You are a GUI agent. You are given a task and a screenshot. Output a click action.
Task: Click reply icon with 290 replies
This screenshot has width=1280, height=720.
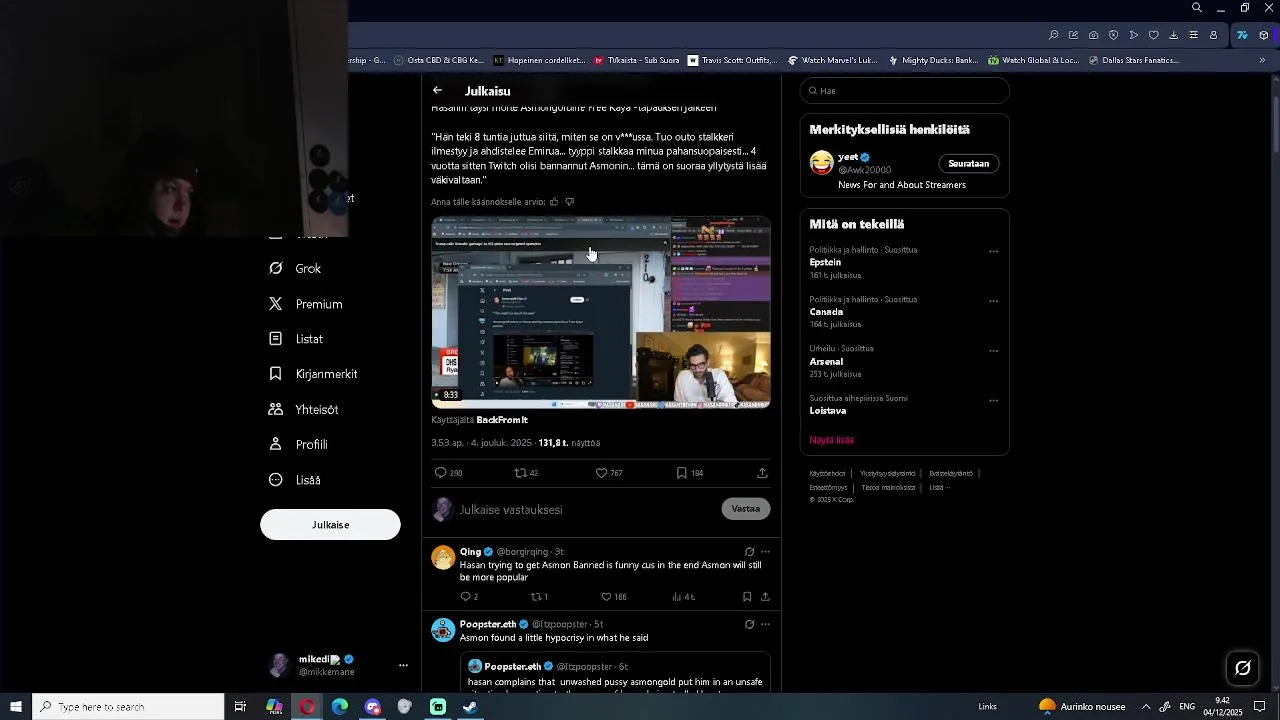coord(440,473)
